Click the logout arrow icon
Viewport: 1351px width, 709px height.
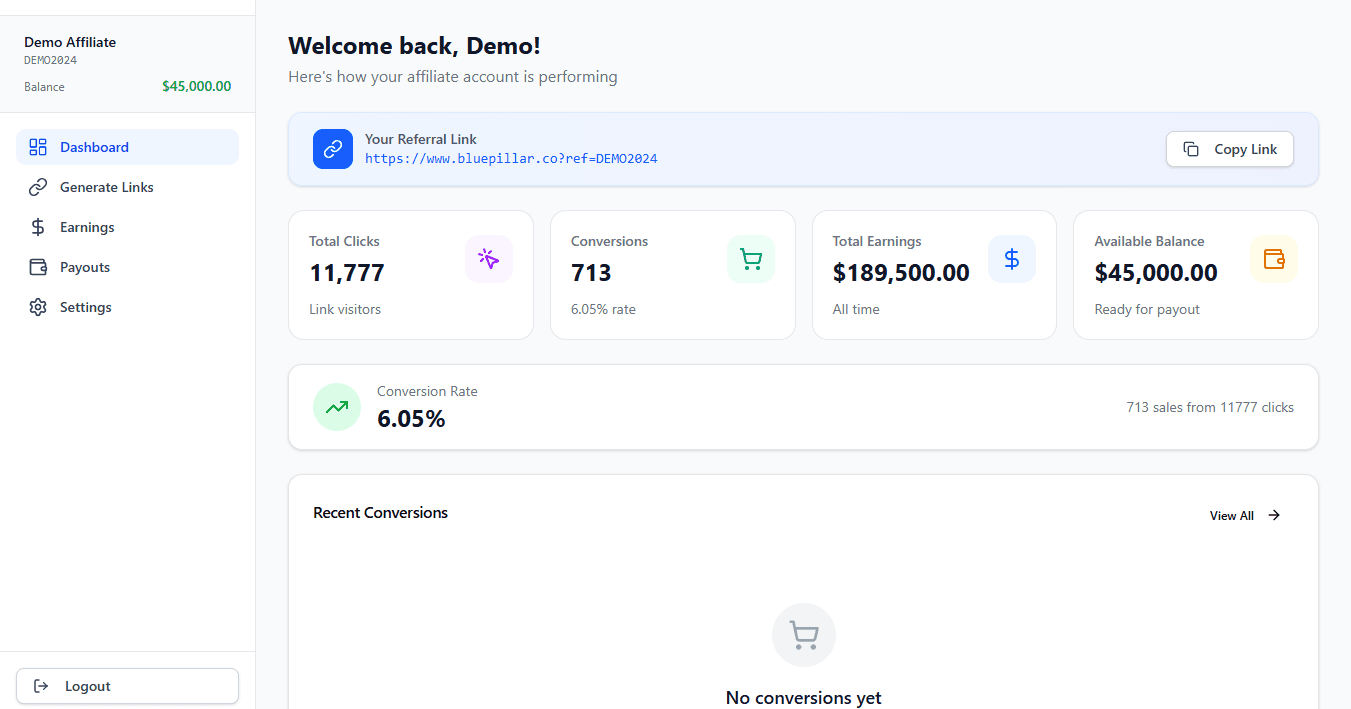tap(41, 685)
